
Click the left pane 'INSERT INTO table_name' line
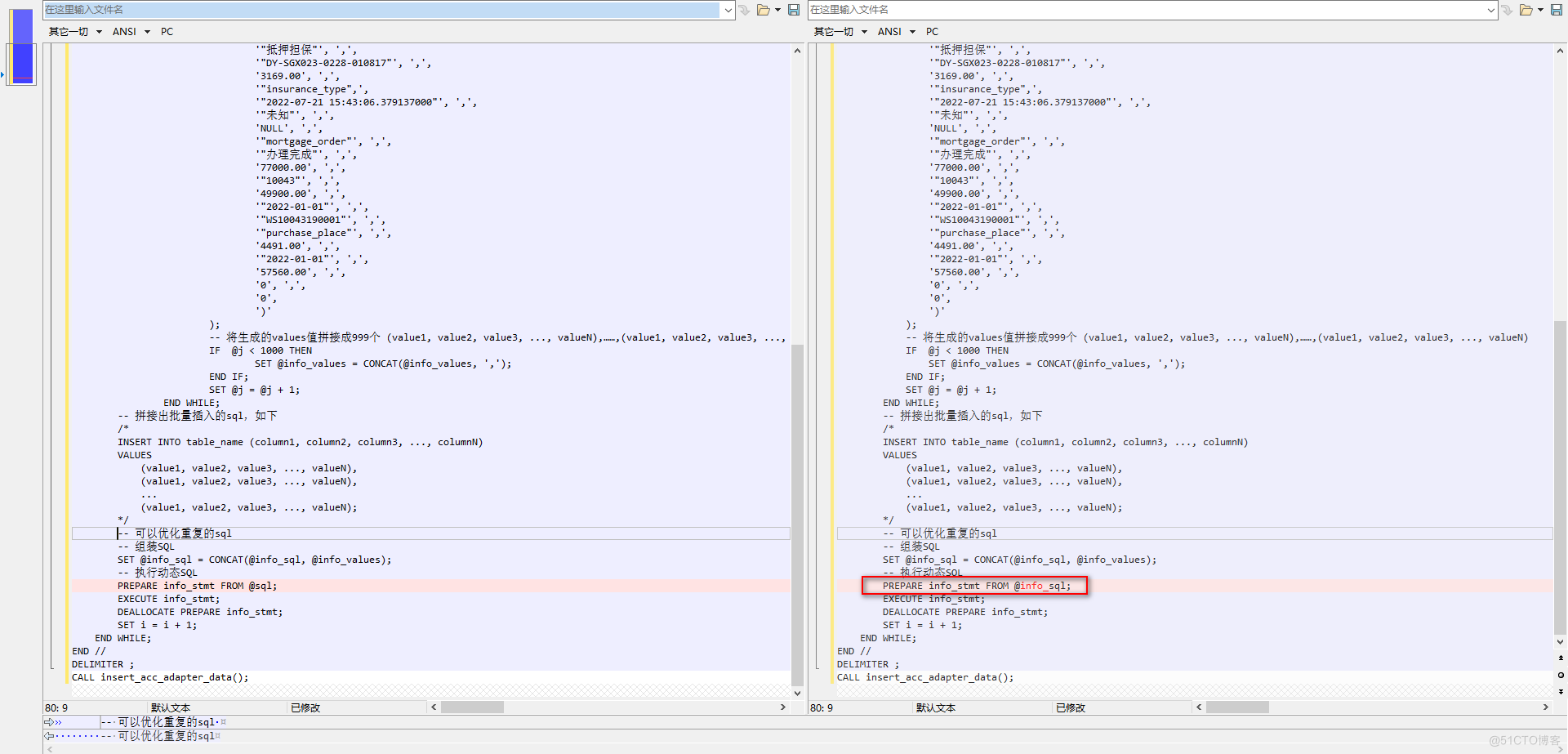click(301, 442)
